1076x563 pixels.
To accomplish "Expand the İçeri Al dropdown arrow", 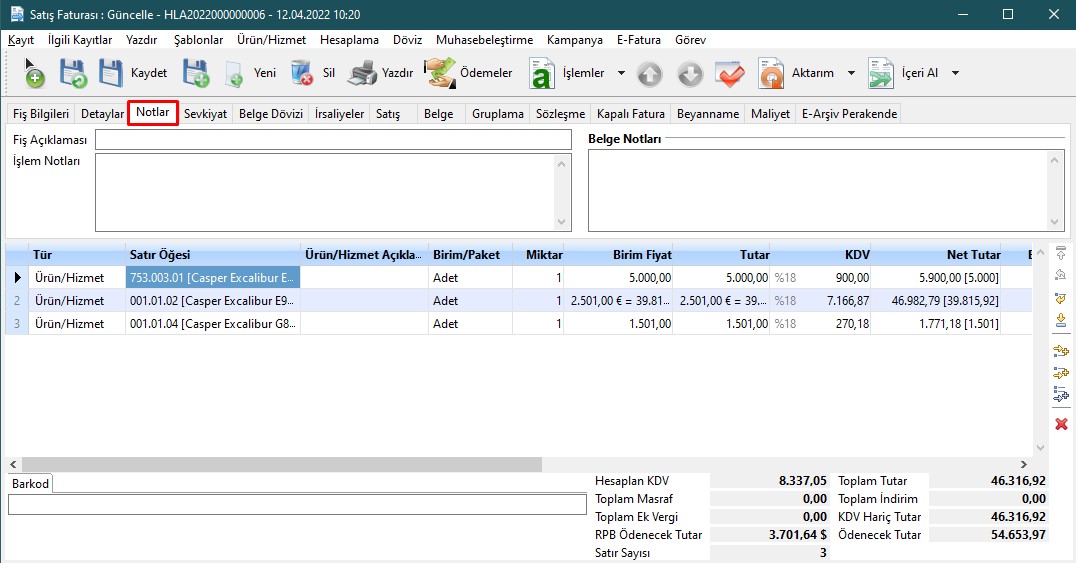I will tap(955, 73).
